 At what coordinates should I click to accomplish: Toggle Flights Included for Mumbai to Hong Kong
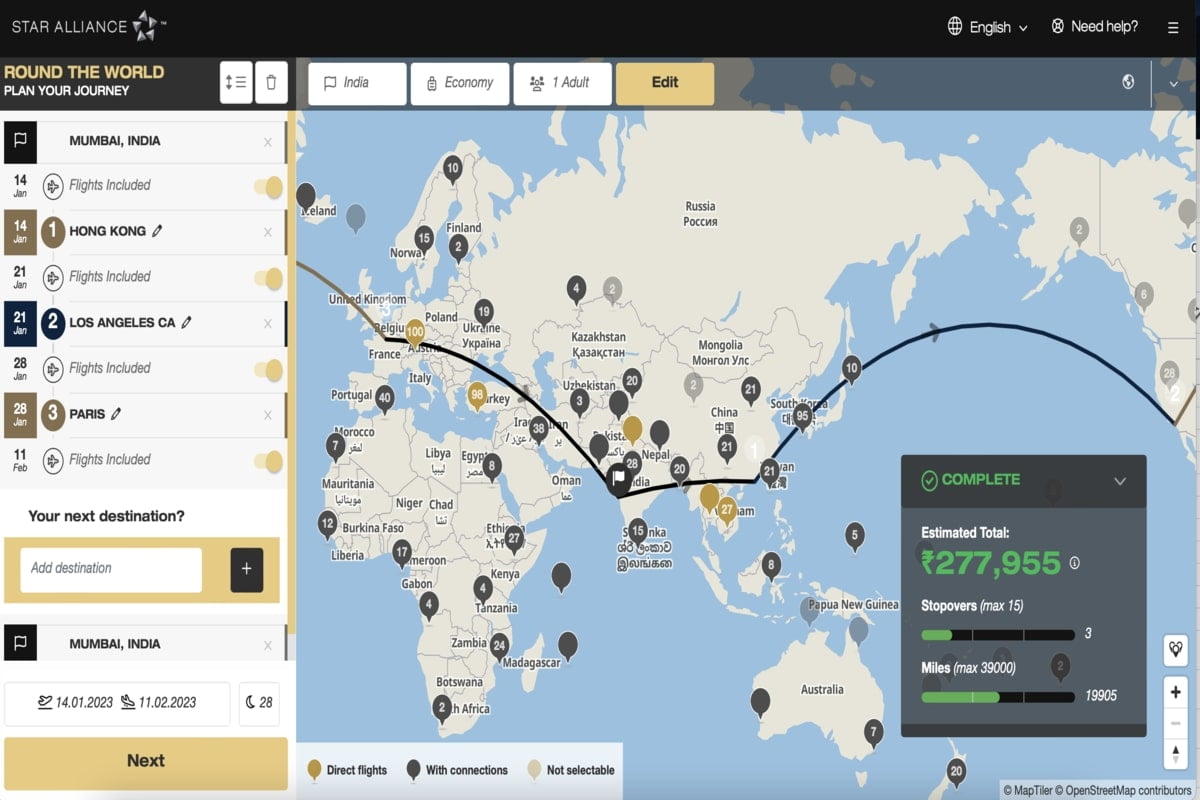coord(268,186)
